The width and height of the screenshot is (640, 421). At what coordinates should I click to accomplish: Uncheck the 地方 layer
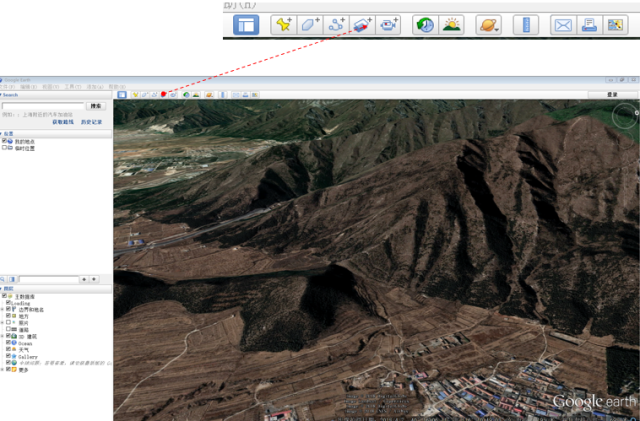pyautogui.click(x=8, y=316)
